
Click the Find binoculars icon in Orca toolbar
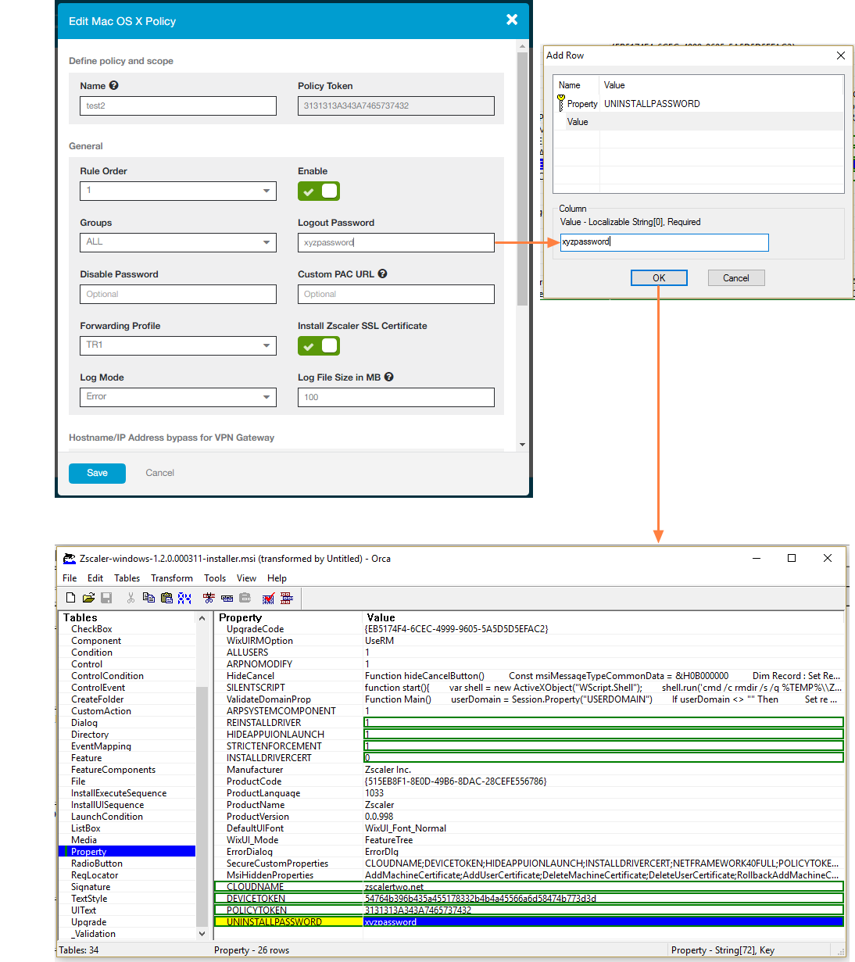(184, 598)
